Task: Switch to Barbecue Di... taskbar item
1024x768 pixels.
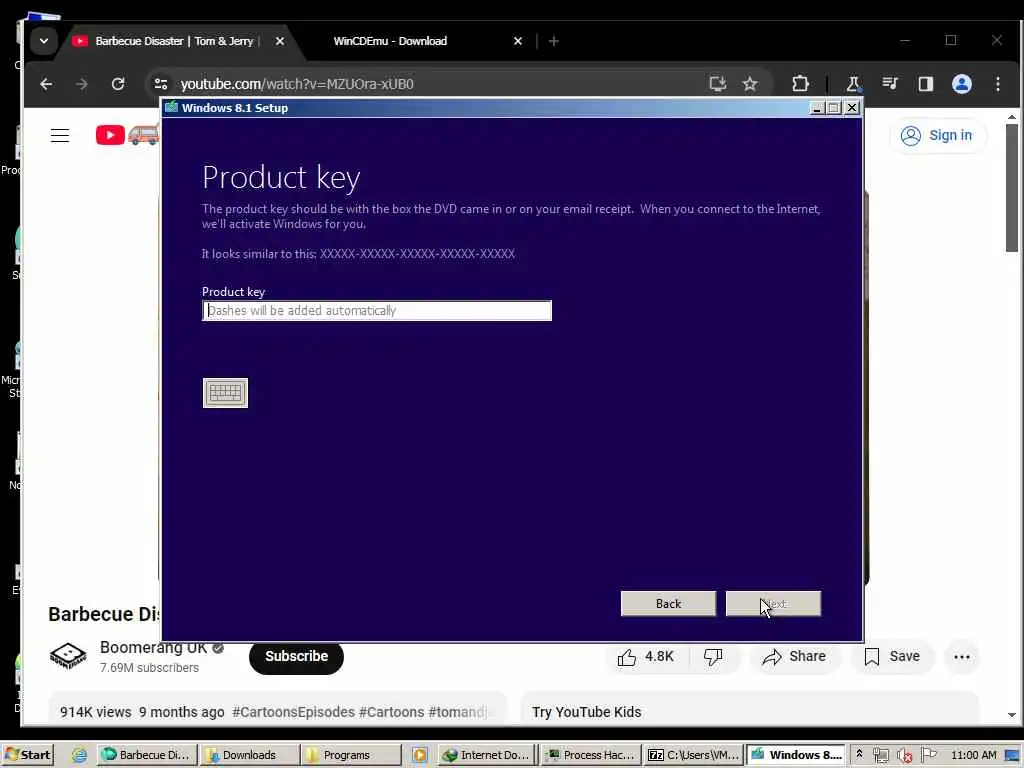Action: pos(148,755)
